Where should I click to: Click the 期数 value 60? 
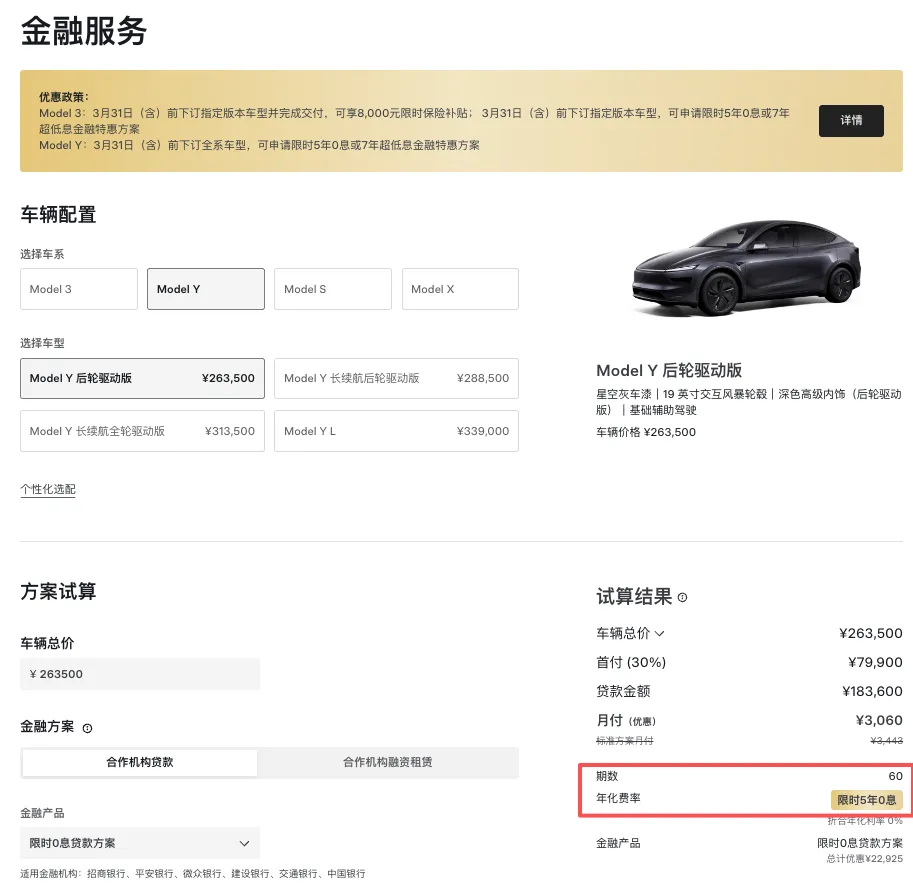point(896,776)
